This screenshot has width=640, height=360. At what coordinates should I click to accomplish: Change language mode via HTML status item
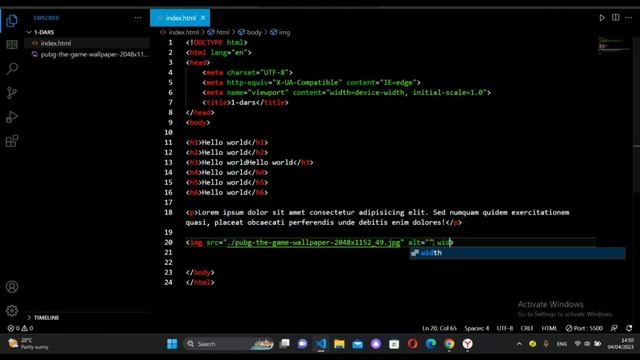click(x=549, y=328)
